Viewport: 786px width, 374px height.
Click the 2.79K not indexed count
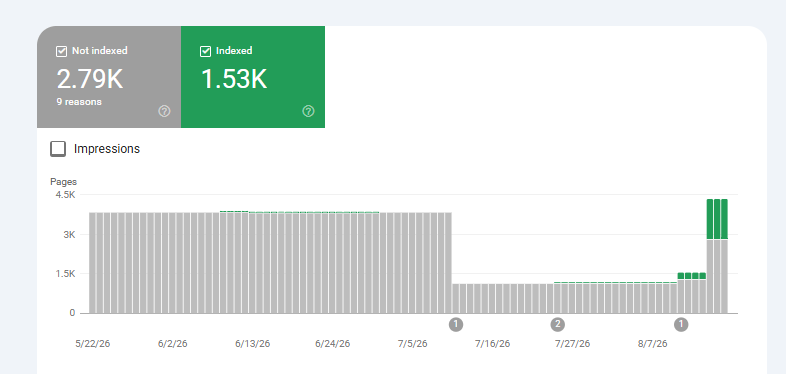pos(90,79)
